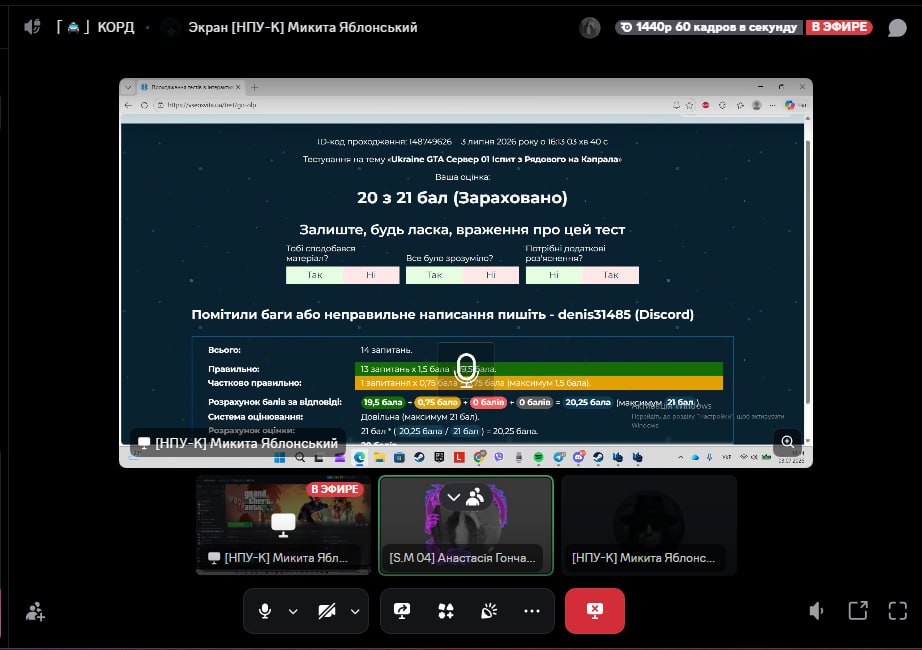This screenshot has width=922, height=650.
Task: Reload the page with the browser refresh icon
Action: point(144,105)
